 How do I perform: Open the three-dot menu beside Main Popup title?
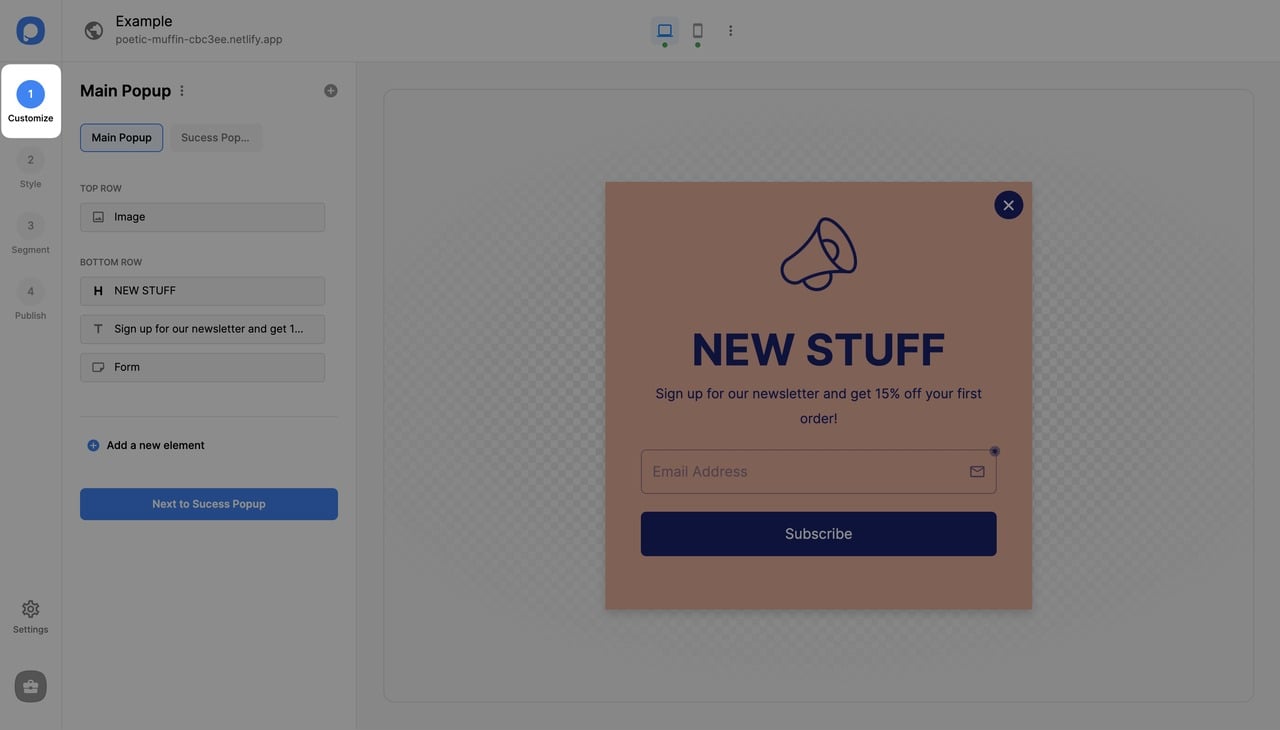[x=181, y=90]
